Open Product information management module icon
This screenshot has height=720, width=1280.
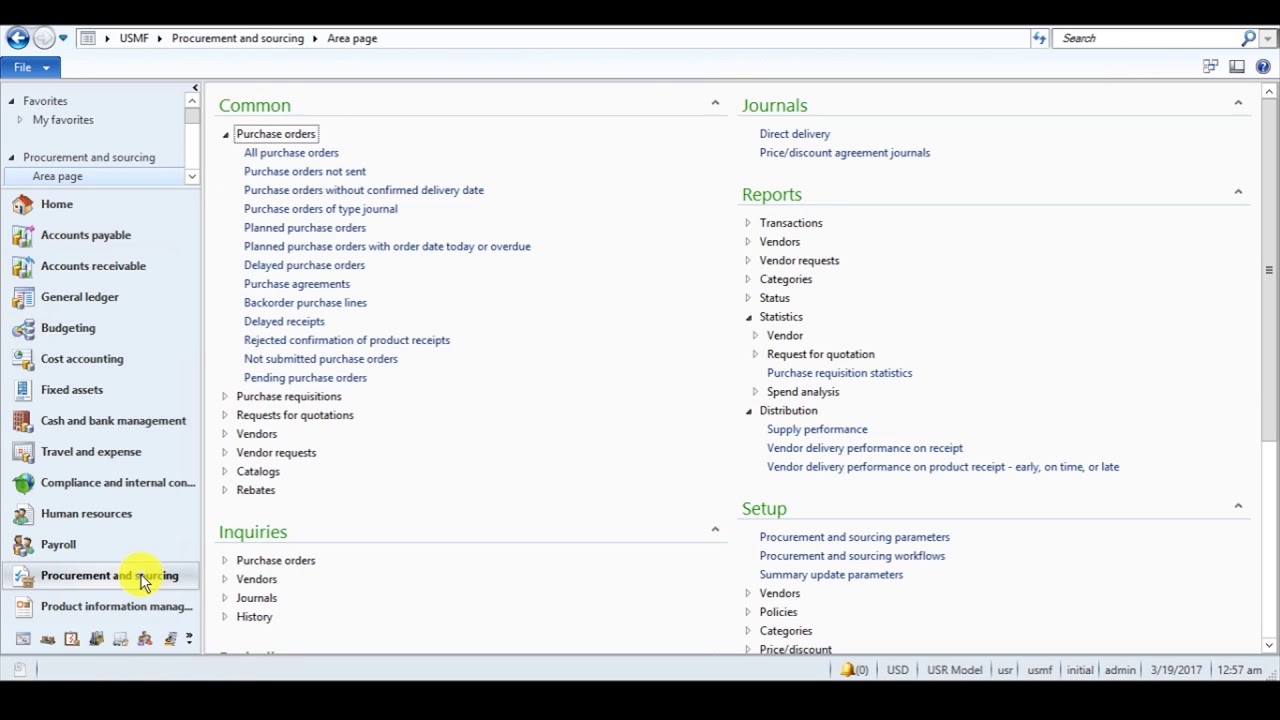(23, 607)
